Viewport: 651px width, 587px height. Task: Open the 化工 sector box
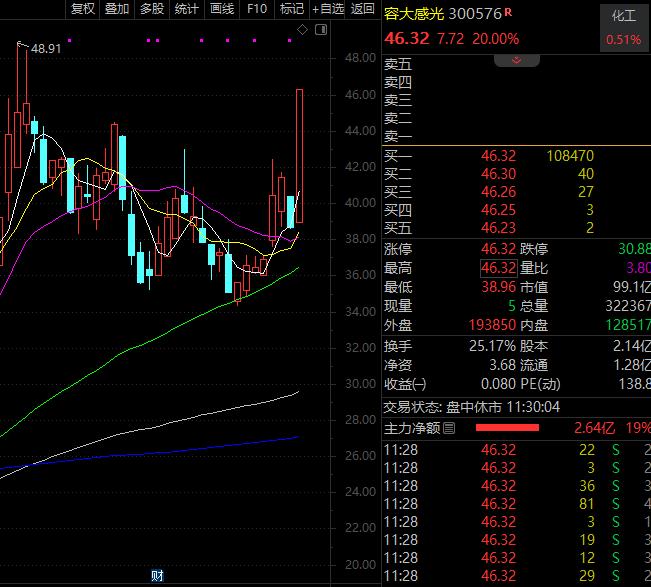tap(624, 27)
